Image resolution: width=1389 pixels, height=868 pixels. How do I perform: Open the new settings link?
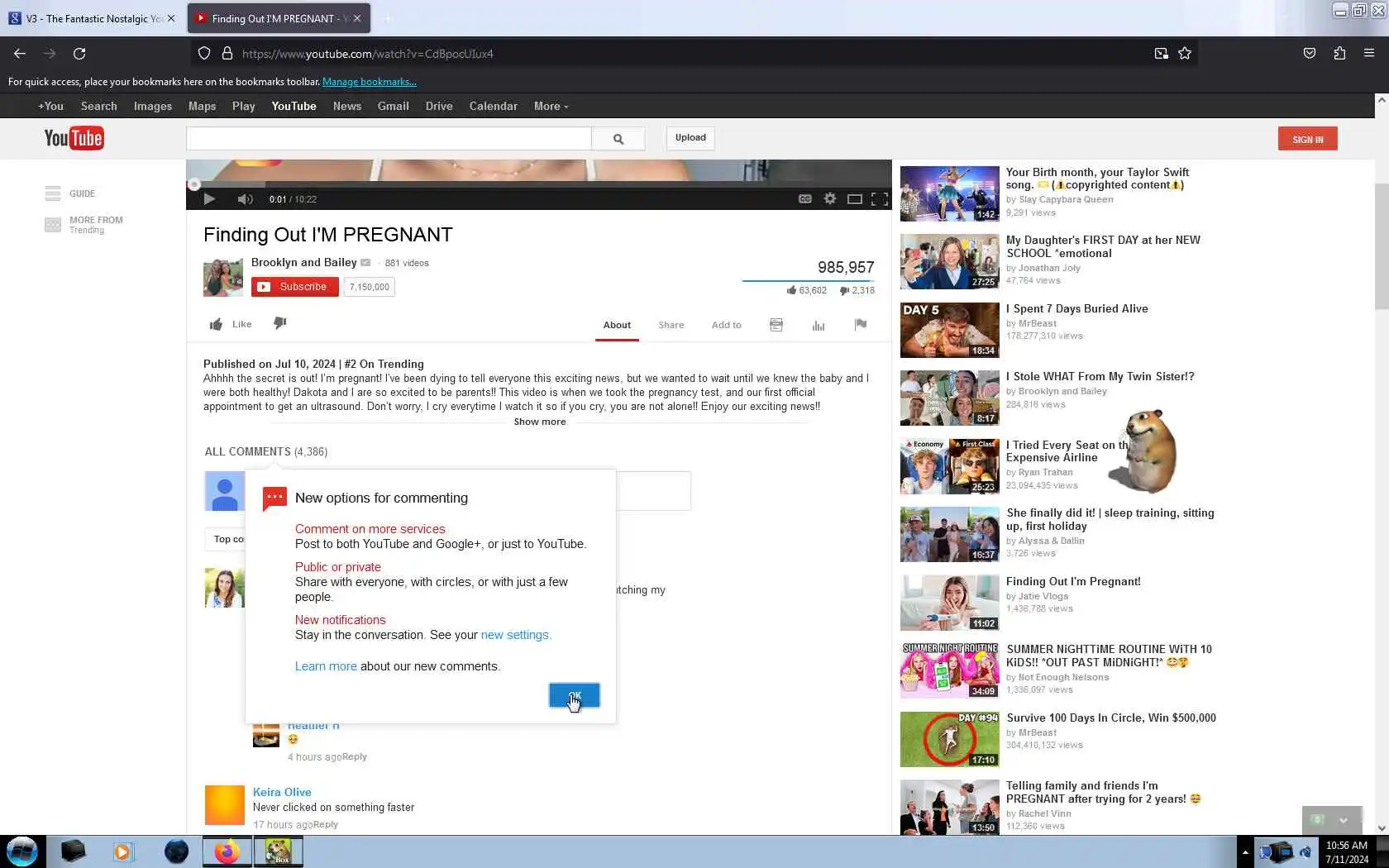pos(515,635)
